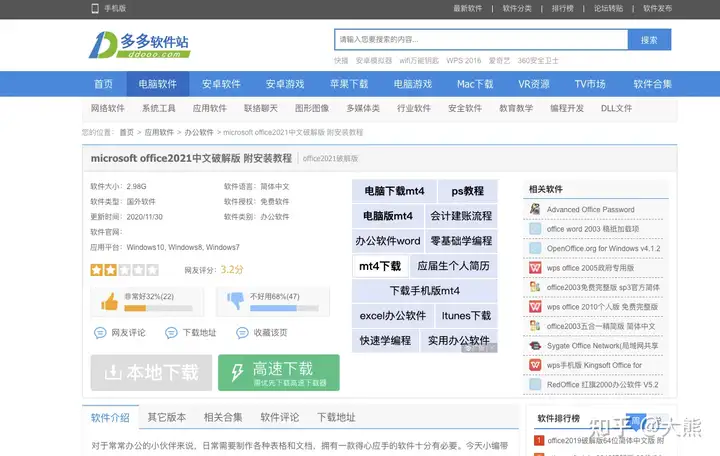Open 安卓游戏 in main navigation
Image resolution: width=720 pixels, height=456 pixels.
coord(285,84)
